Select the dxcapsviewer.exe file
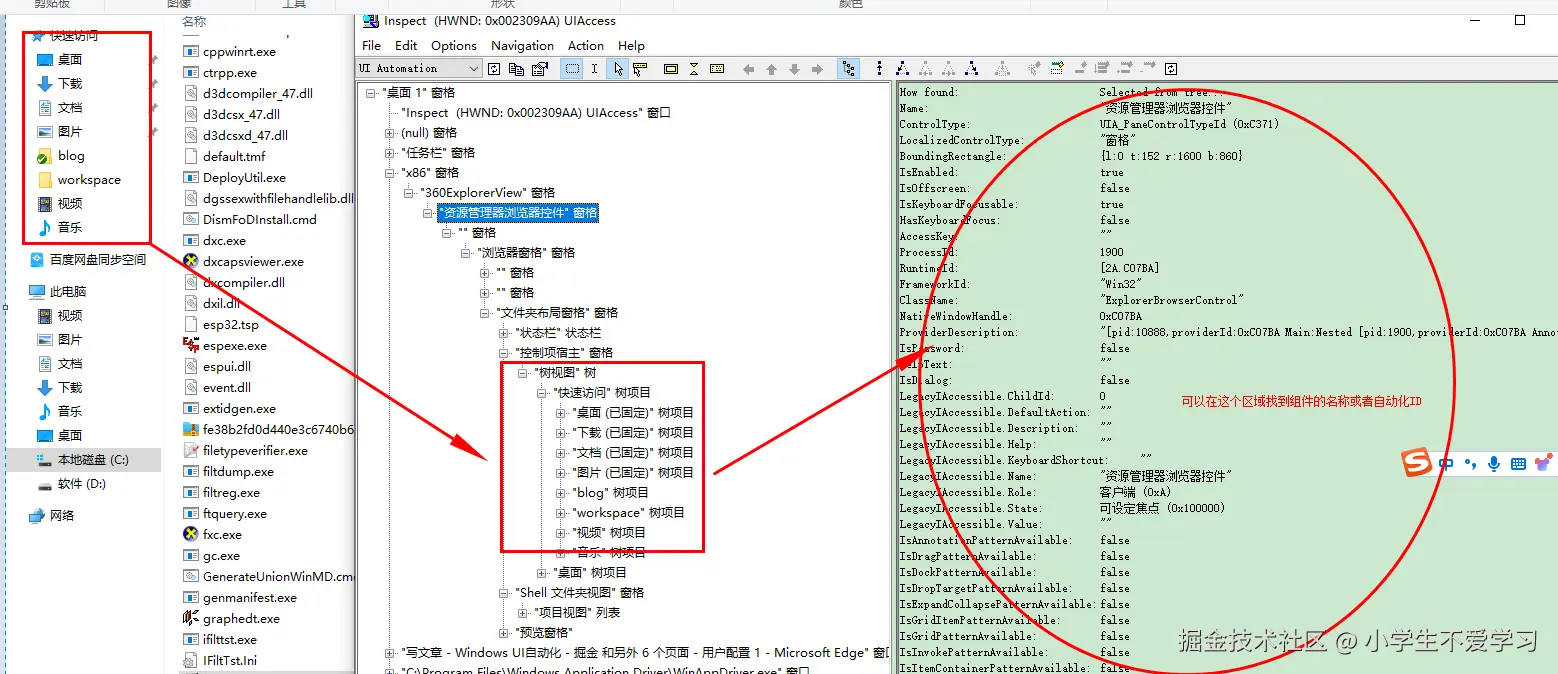This screenshot has width=1558, height=674. tap(253, 262)
